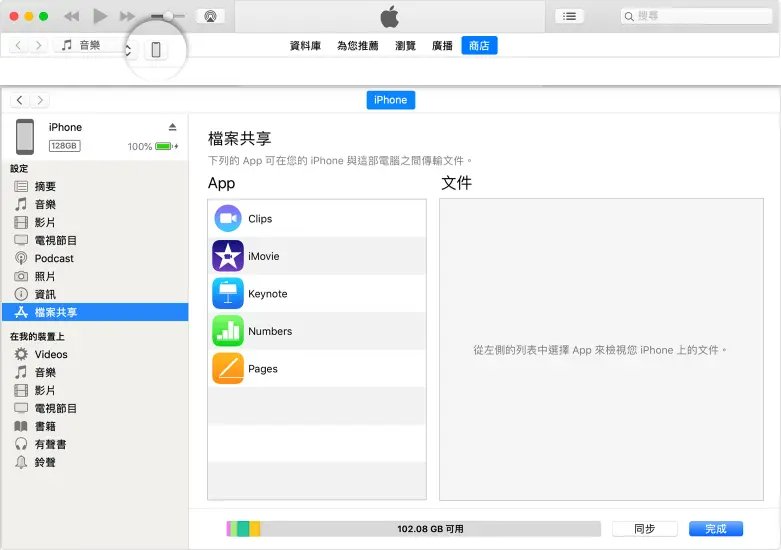Viewport: 781px width, 550px height.
Task: Open the AirPlay output icon
Action: [x=210, y=16]
